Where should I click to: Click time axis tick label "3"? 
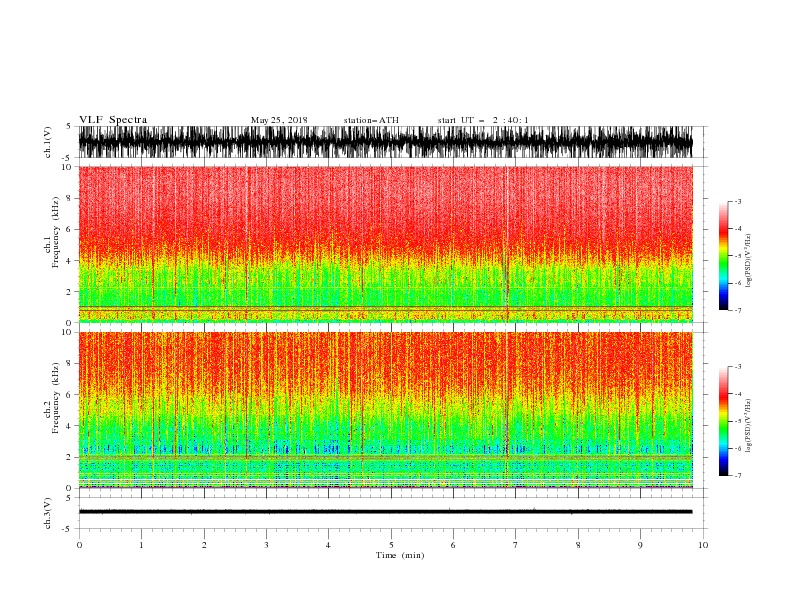[266, 545]
